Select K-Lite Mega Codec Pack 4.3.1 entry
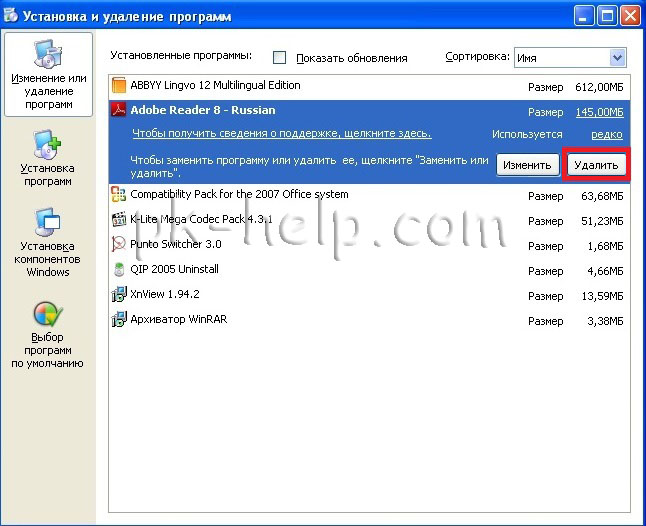The image size is (646, 526). pos(369,221)
